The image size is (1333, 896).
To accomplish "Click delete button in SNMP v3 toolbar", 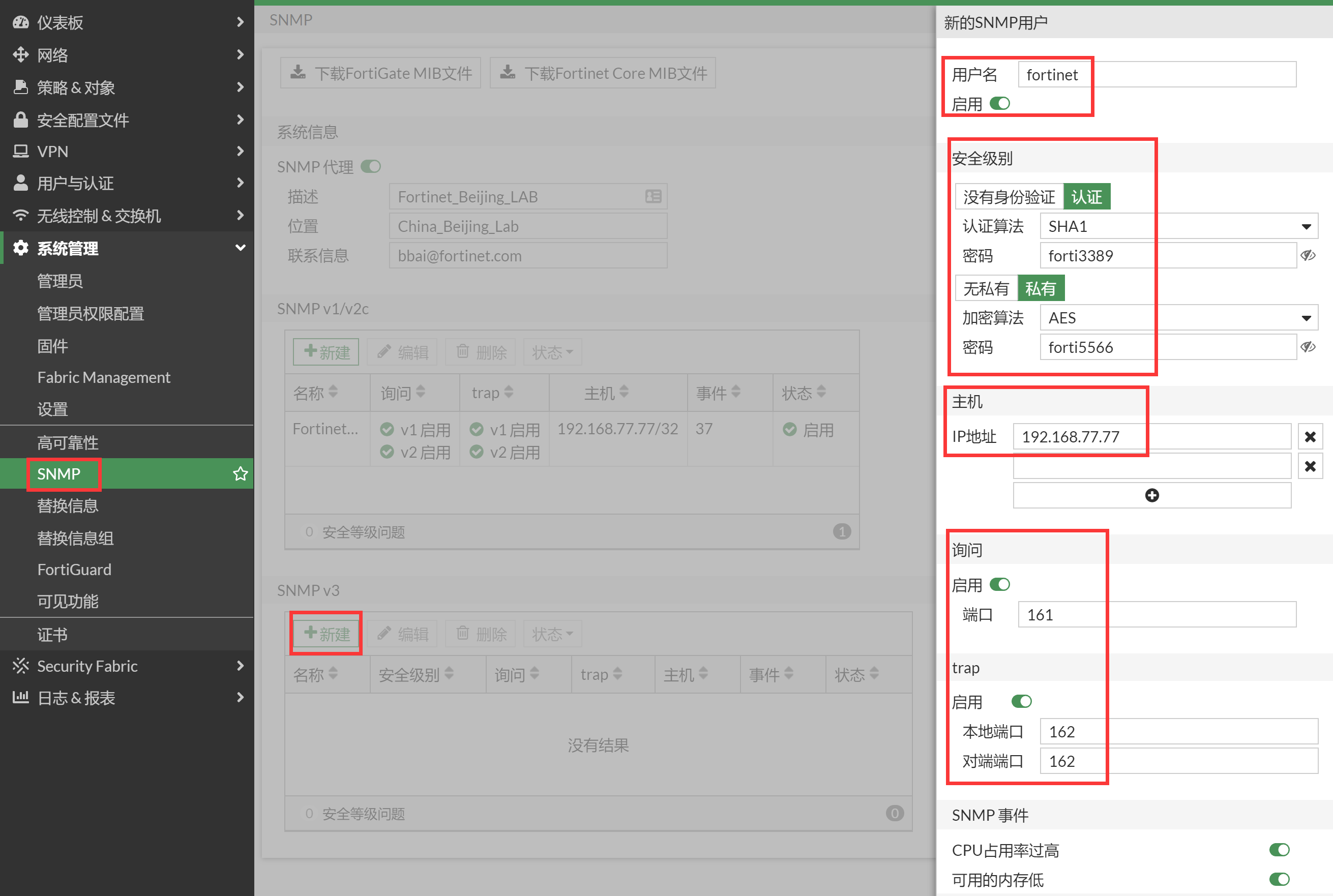I will (x=481, y=634).
